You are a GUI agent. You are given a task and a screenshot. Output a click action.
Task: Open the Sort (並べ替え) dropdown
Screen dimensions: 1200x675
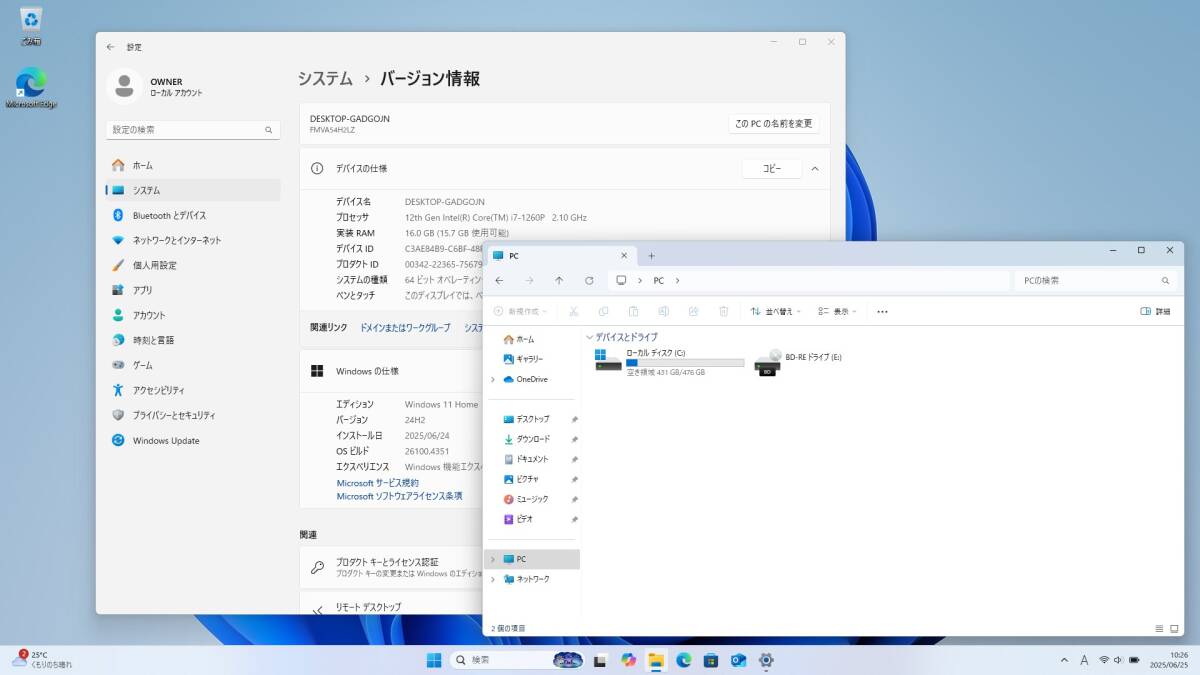point(778,311)
